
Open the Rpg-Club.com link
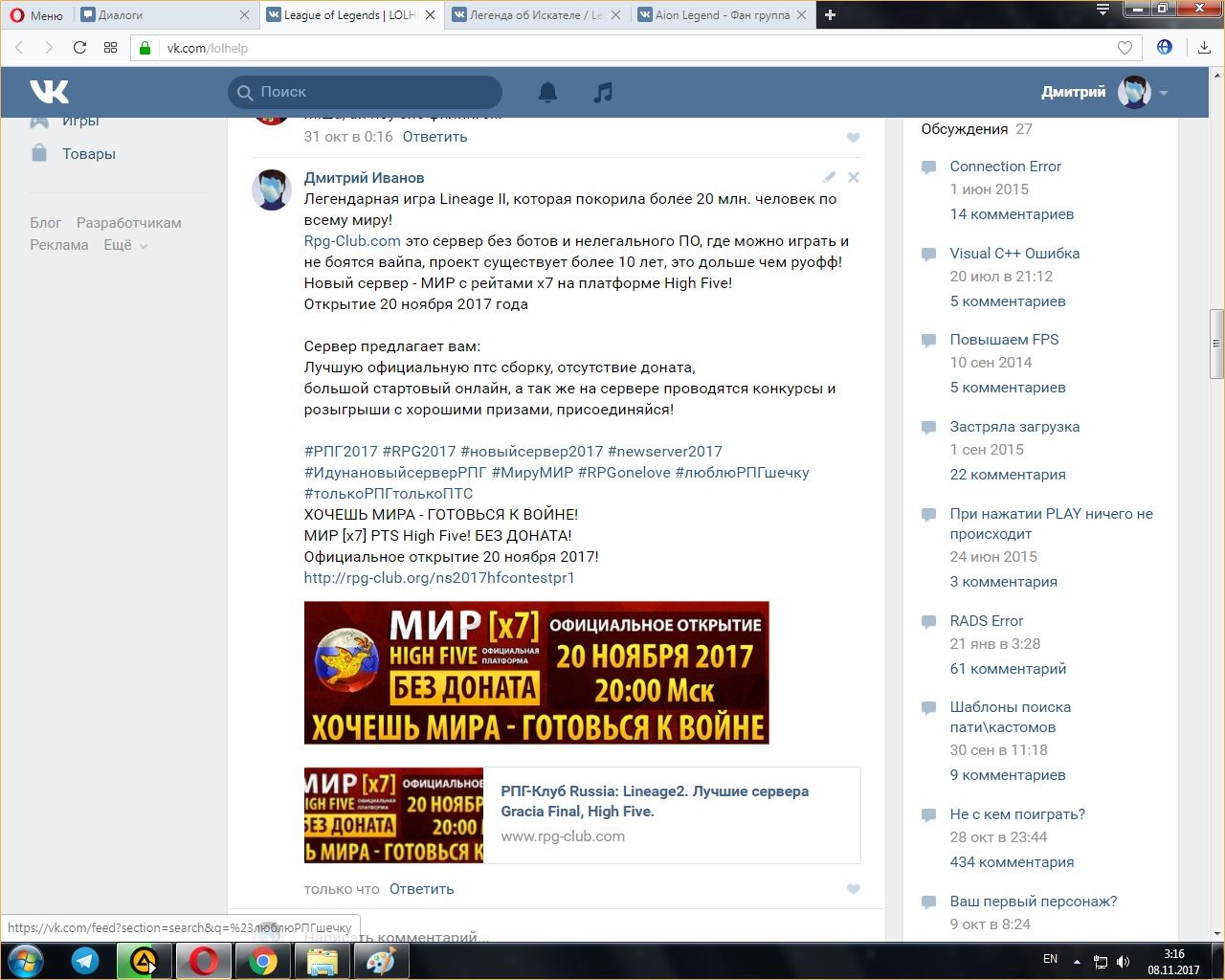[x=352, y=241]
